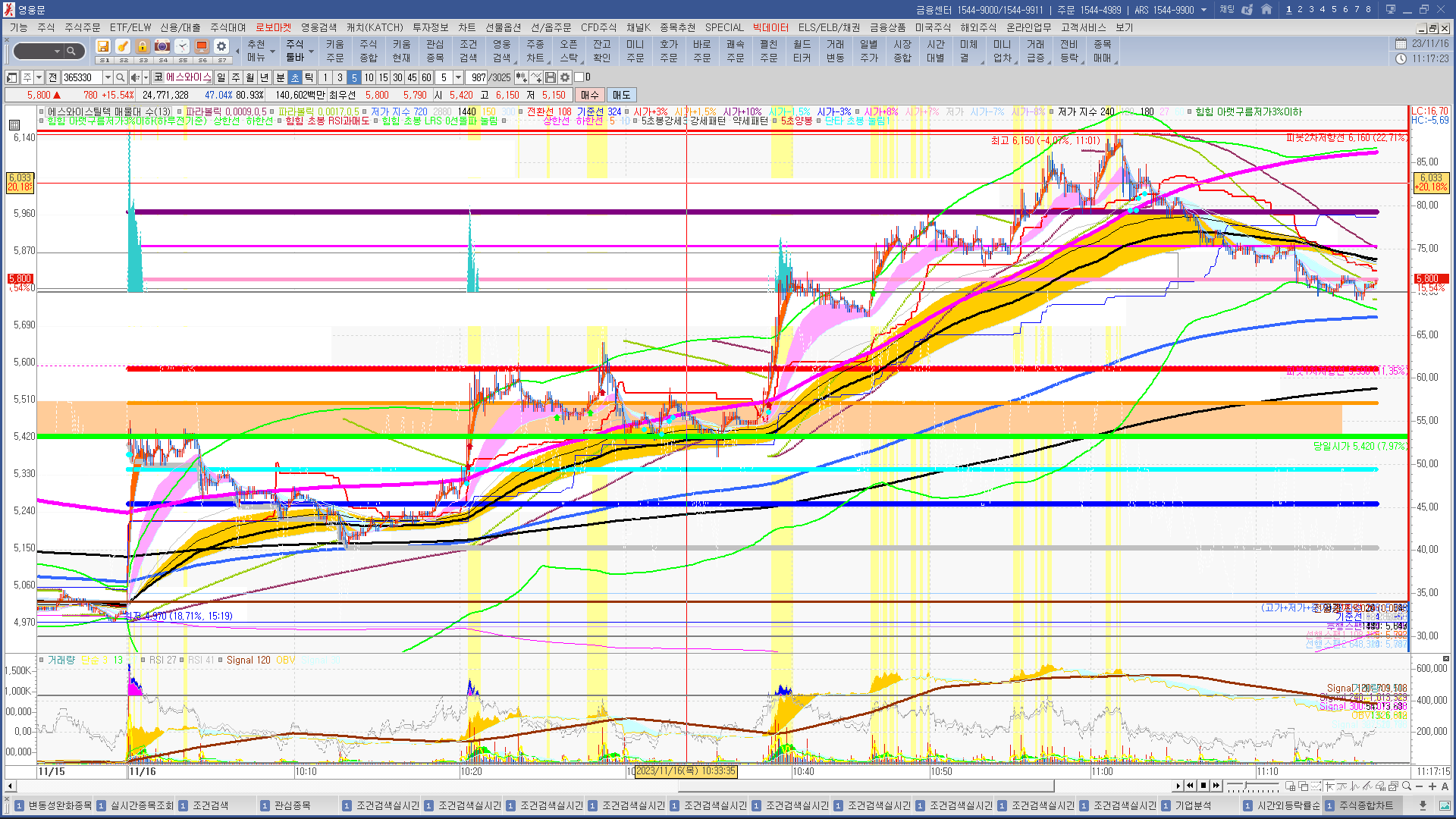This screenshot has height=819, width=1456.
Task: Click the S1 save screen icon
Action: coord(103,47)
